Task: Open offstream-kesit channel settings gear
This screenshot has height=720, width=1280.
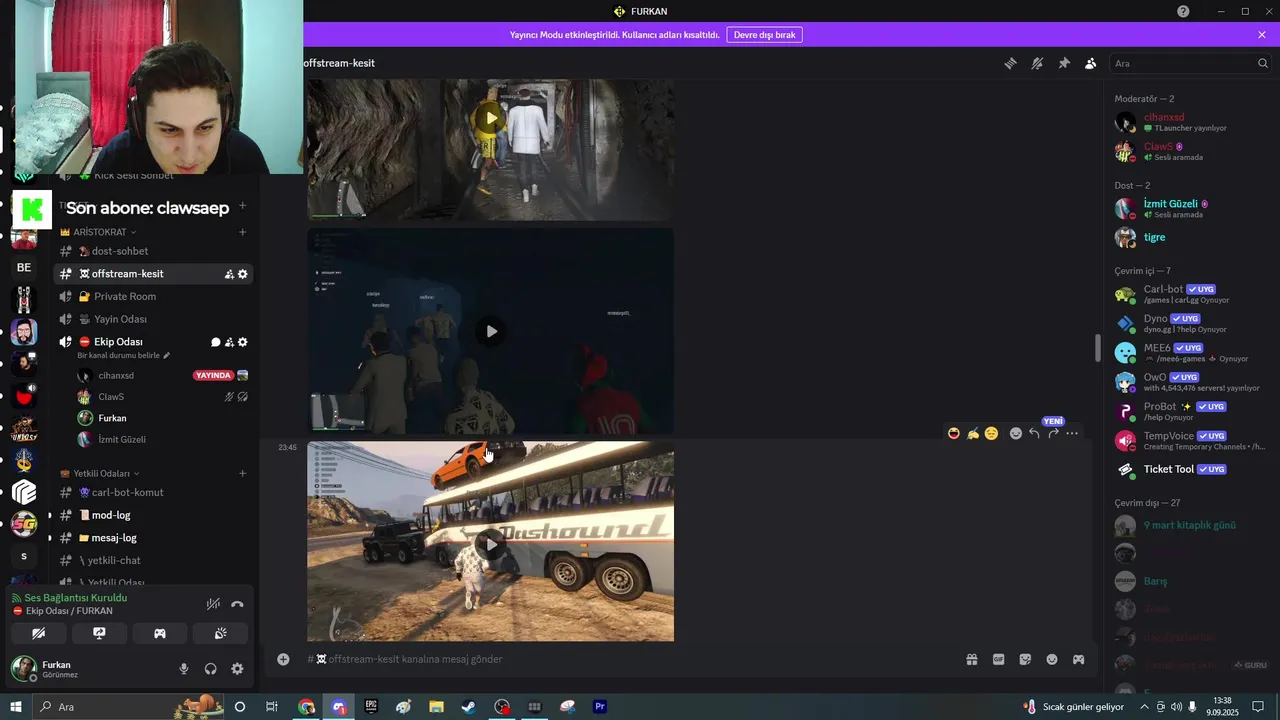Action: tap(242, 274)
